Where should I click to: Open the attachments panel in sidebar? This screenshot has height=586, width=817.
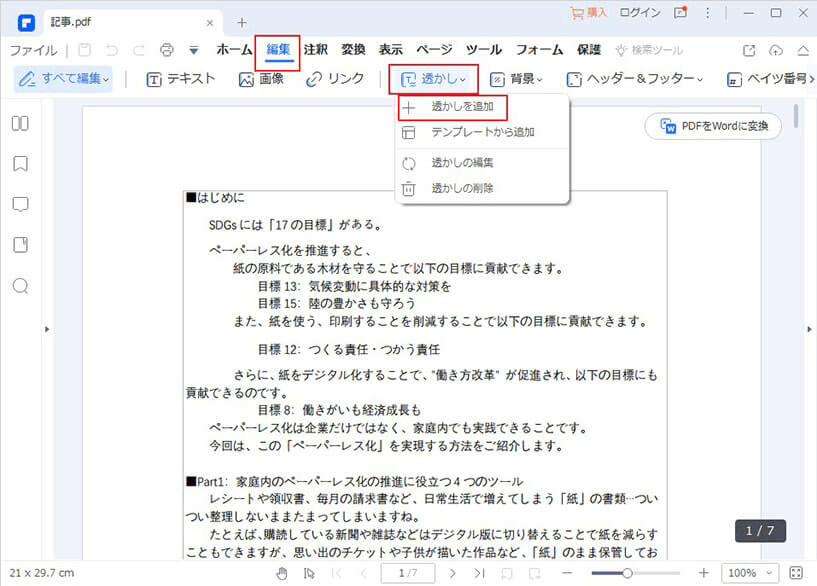pyautogui.click(x=19, y=245)
